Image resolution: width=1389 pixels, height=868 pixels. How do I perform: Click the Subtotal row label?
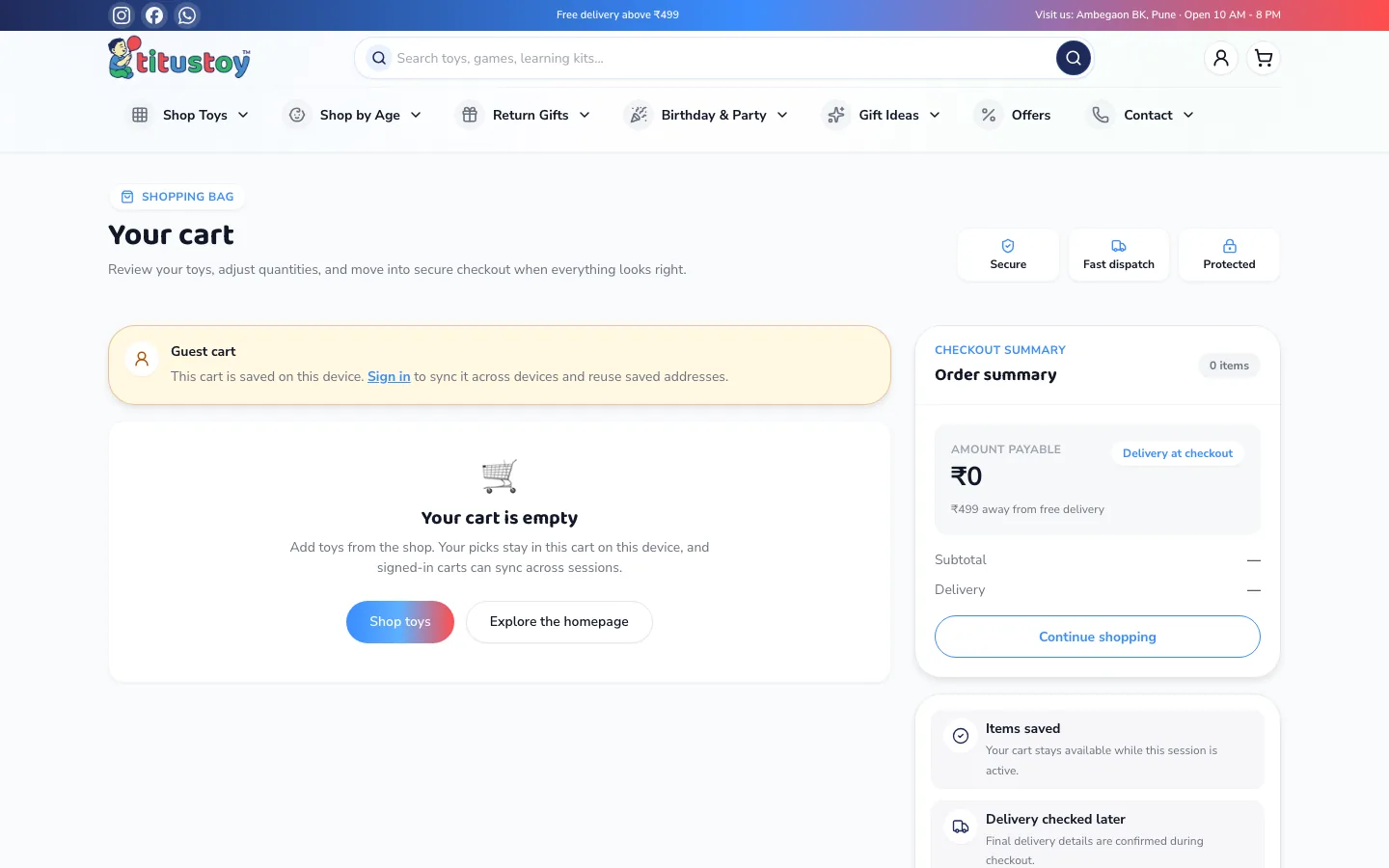tap(960, 559)
